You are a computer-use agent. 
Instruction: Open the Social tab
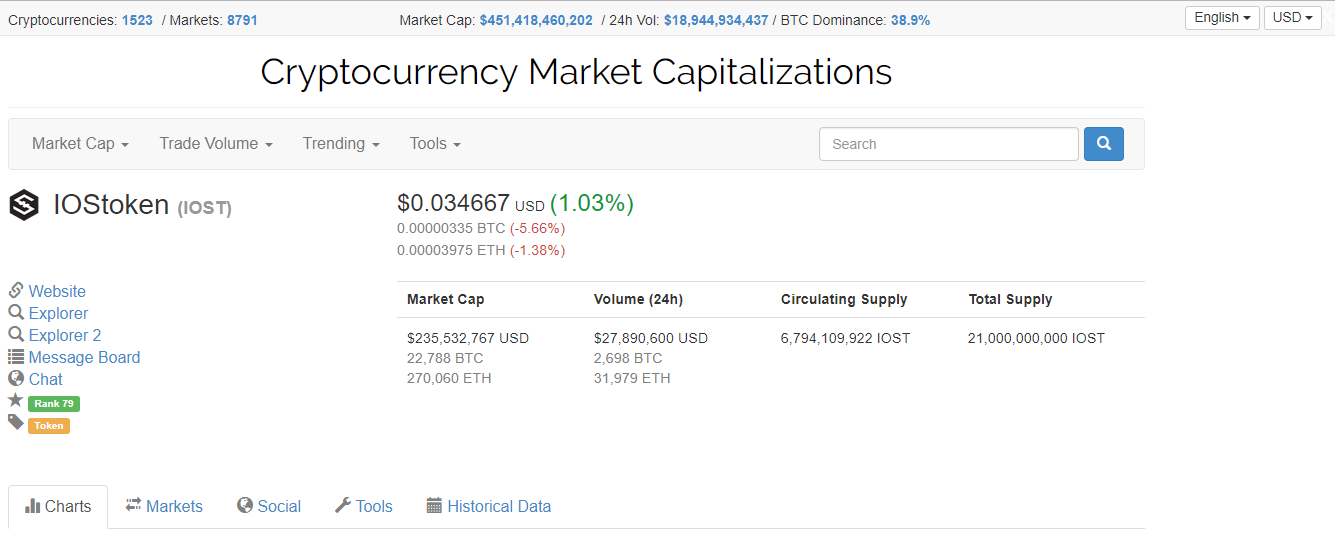pos(268,506)
